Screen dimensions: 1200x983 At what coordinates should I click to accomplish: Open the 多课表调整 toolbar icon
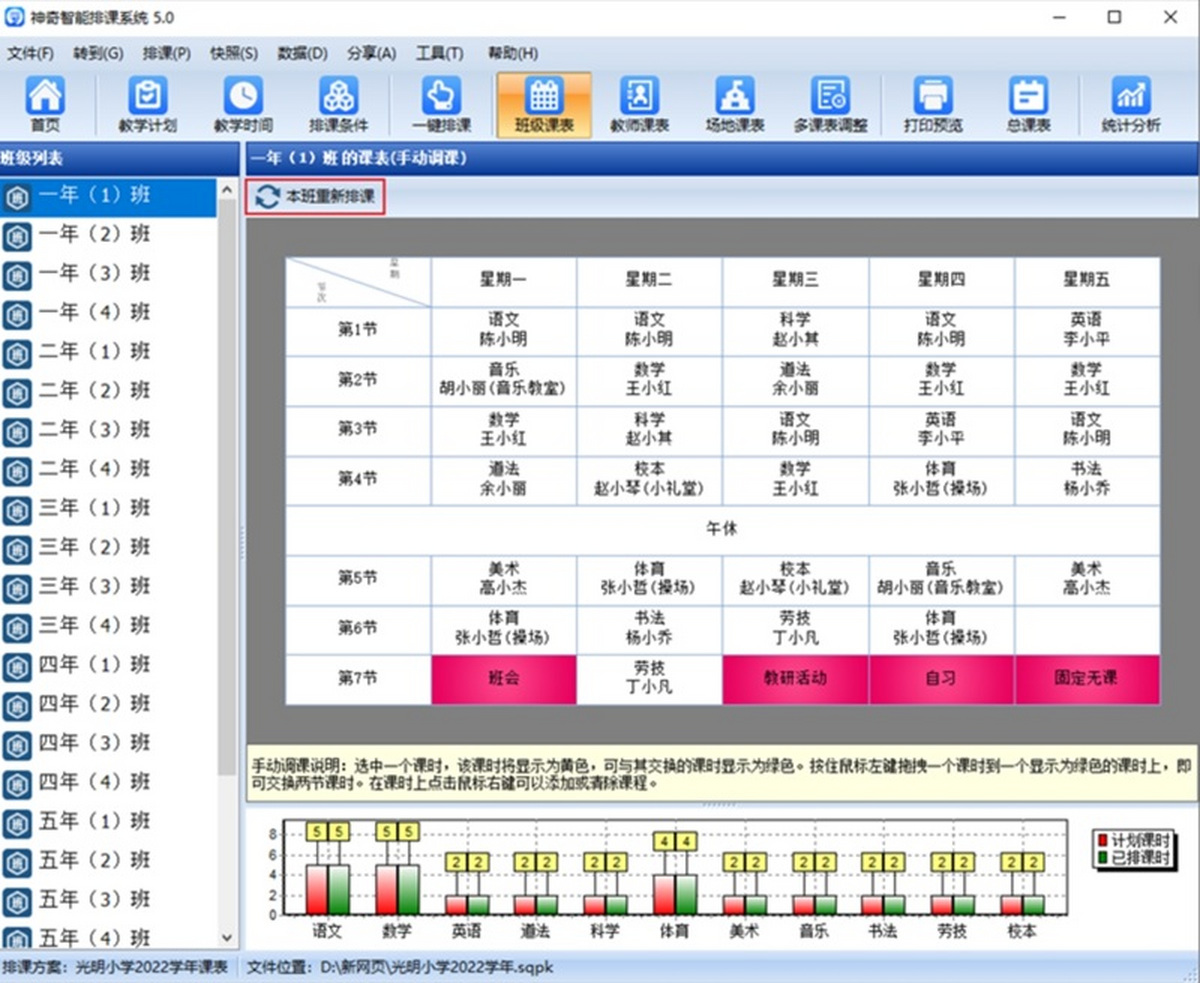[831, 105]
